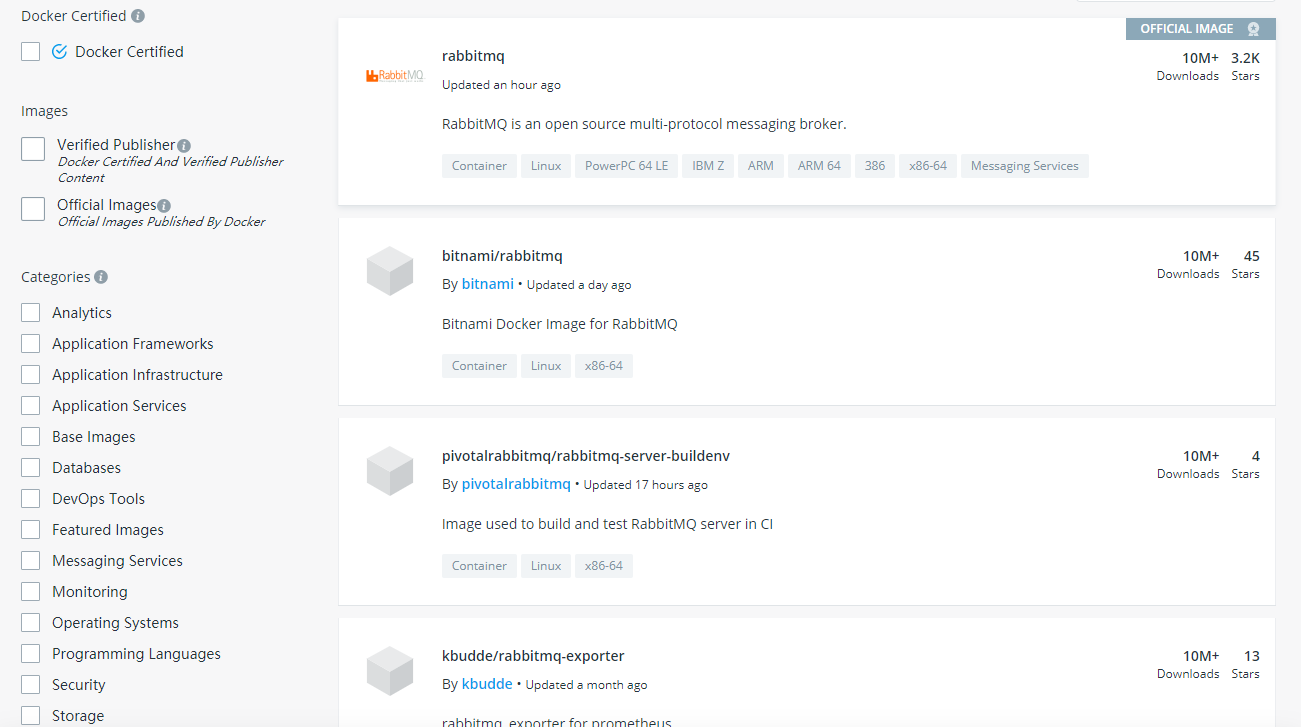Screen dimensions: 1301x727
Task: Click the RabbitMQ logo icon
Action: [394, 76]
